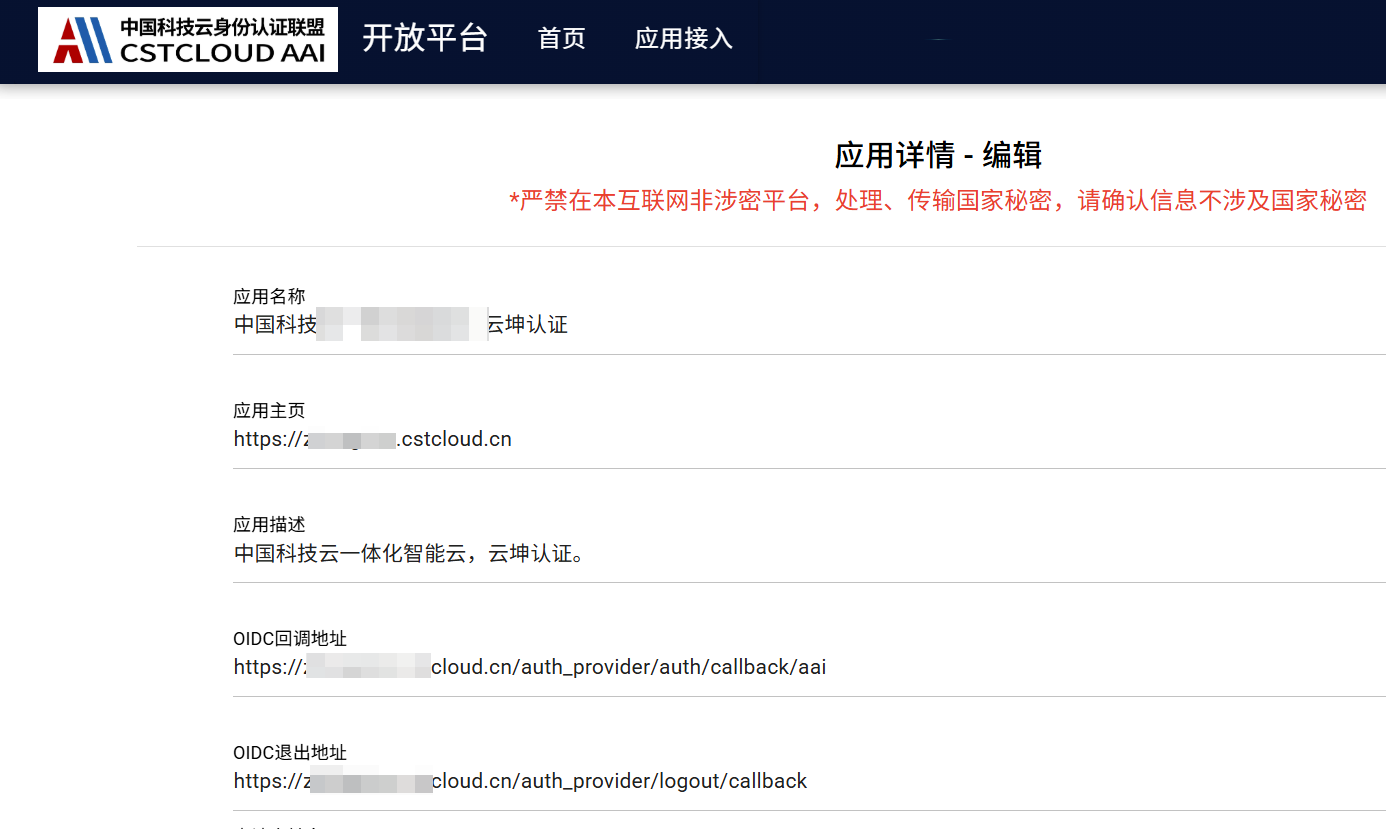Click the OIDC回调地址 label

[290, 639]
